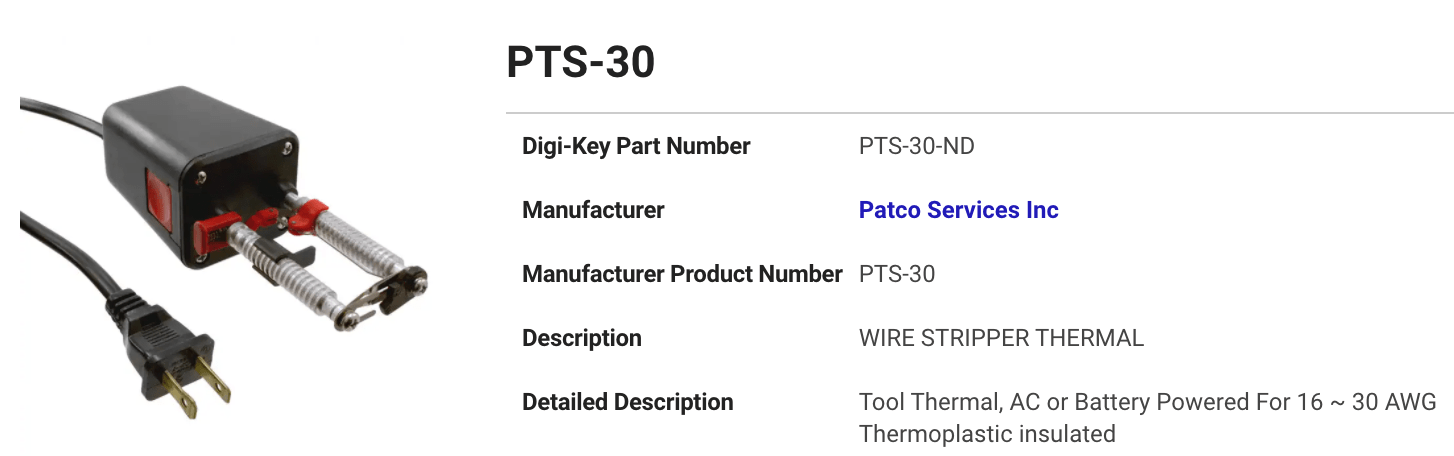Viewport: 1454px width, 456px height.
Task: Select the Description field label
Action: 582,338
